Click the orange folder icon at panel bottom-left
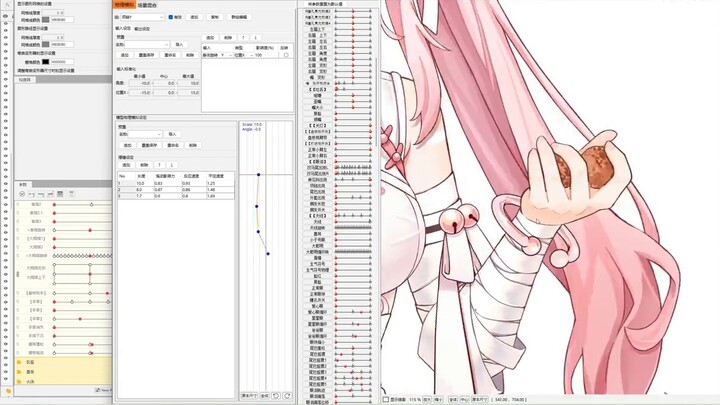Viewport: 720px width, 405px height. [8, 391]
